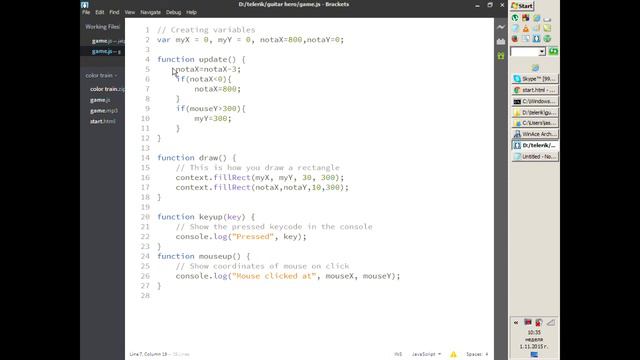Click the 'function mouseup() {' code line
This screenshot has width=640, height=360.
pos(204,256)
